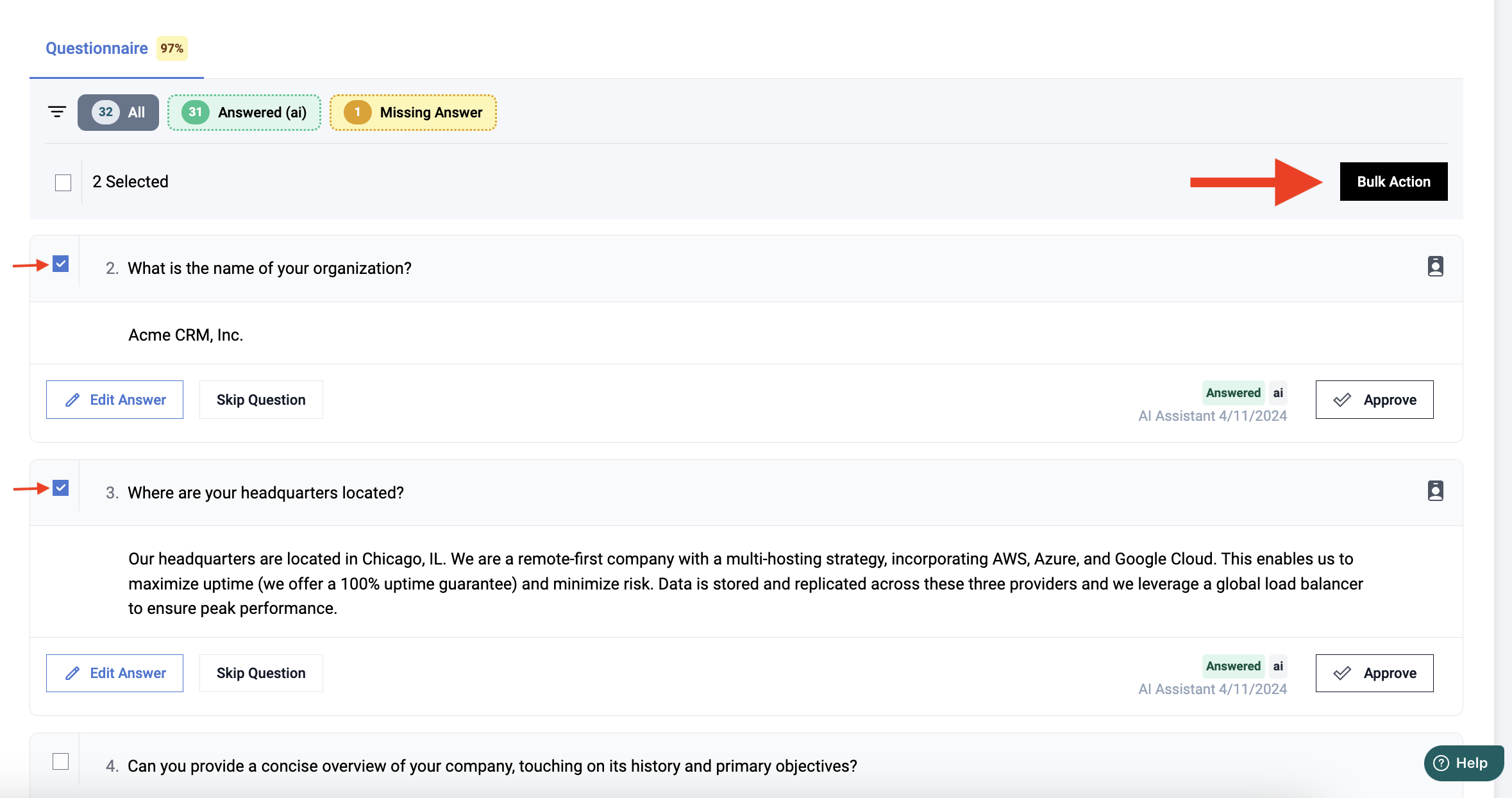Filter by Answered (ai) questions

point(244,112)
